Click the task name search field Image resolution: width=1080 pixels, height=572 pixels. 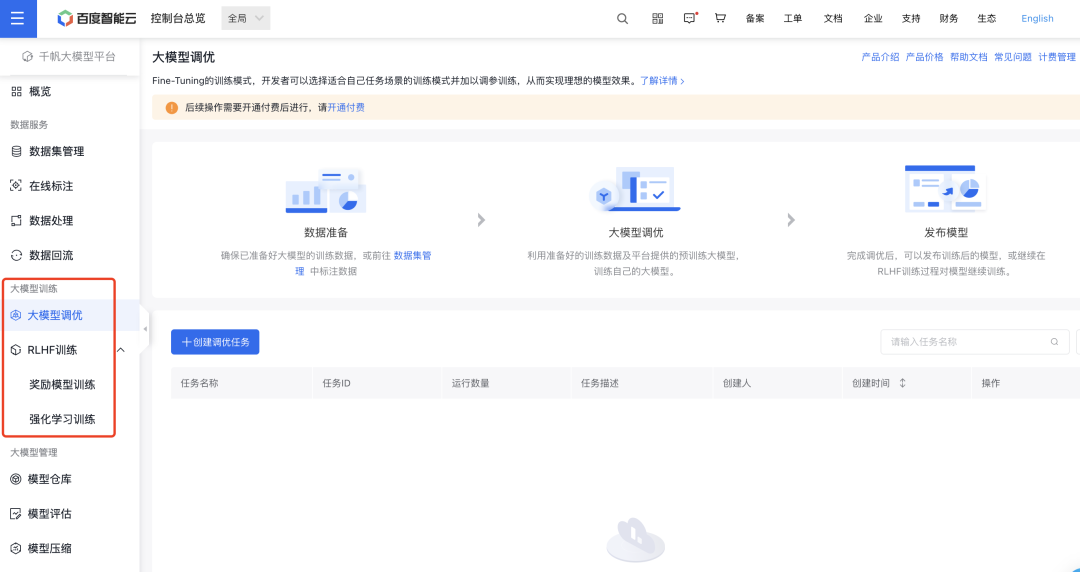965,342
